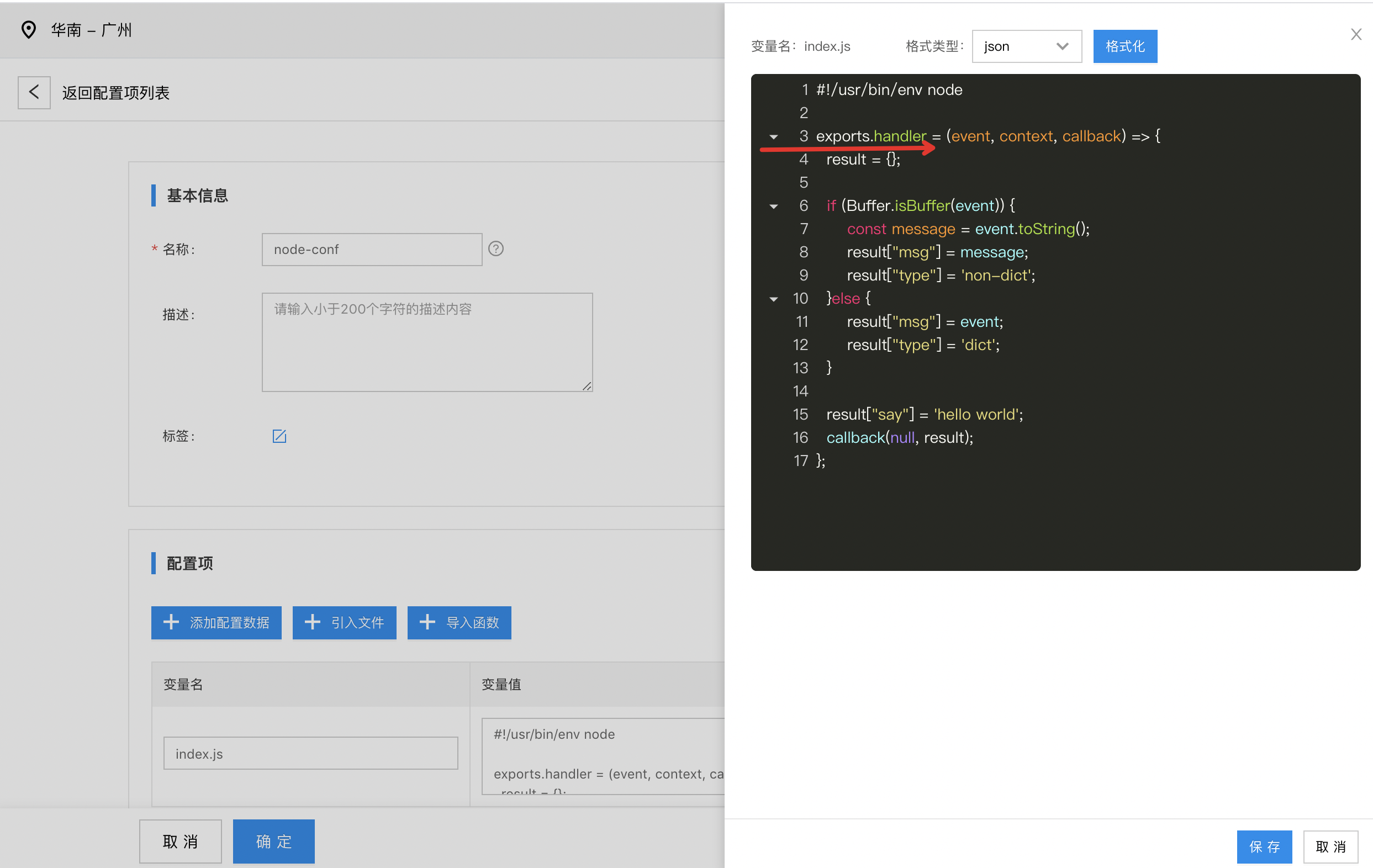Collapse code fold arrow at line 6
The height and width of the screenshot is (868, 1373).
(x=774, y=207)
